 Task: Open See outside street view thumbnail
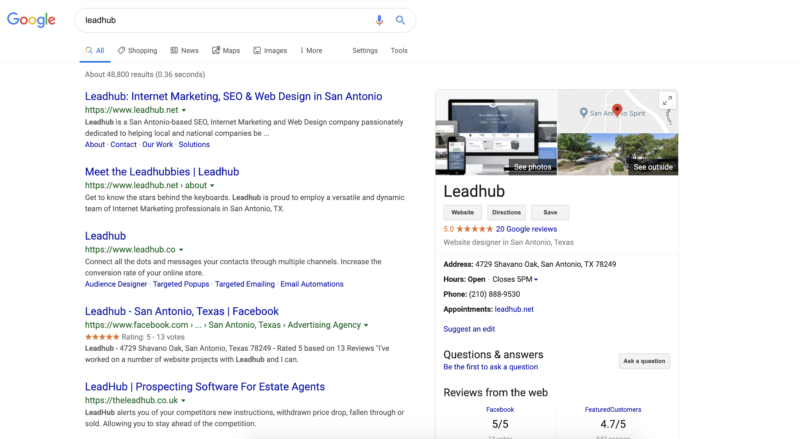[x=618, y=154]
